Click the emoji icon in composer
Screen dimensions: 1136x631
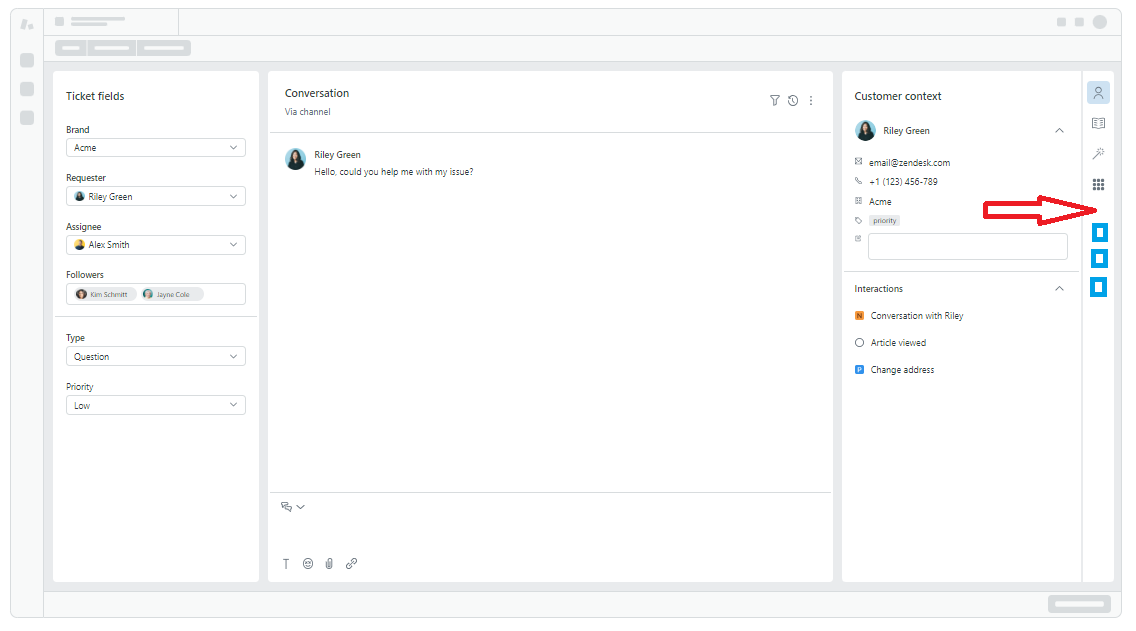pos(308,564)
